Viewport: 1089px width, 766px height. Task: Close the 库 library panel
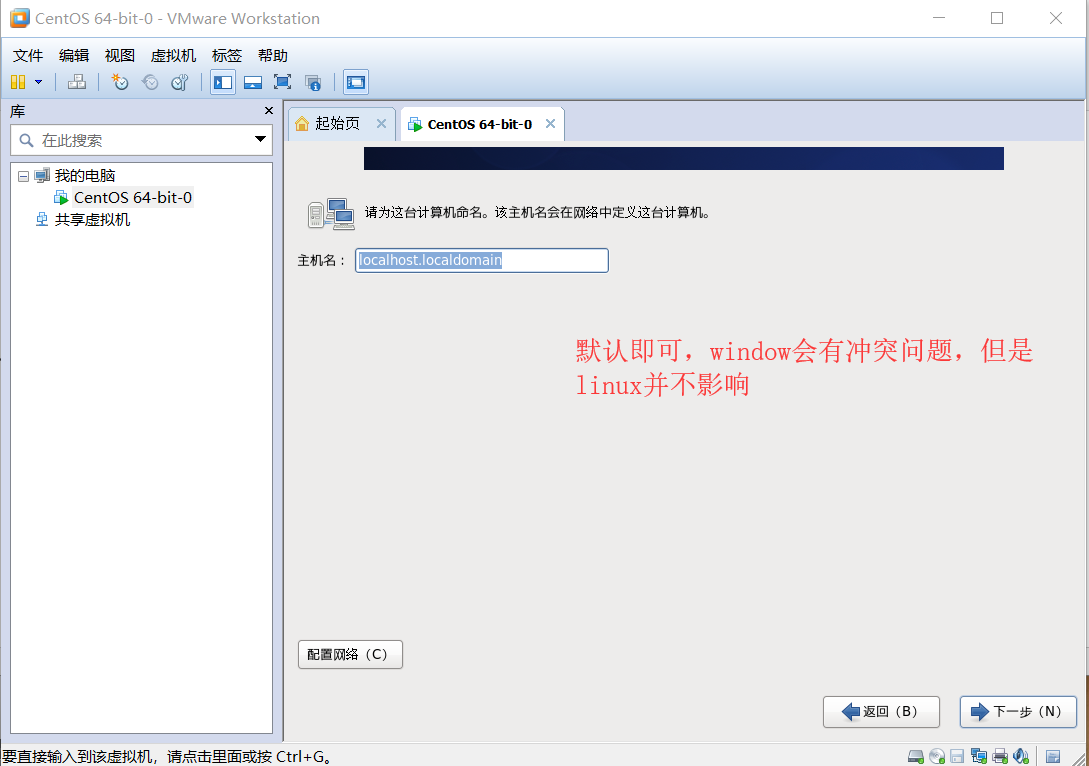[269, 111]
